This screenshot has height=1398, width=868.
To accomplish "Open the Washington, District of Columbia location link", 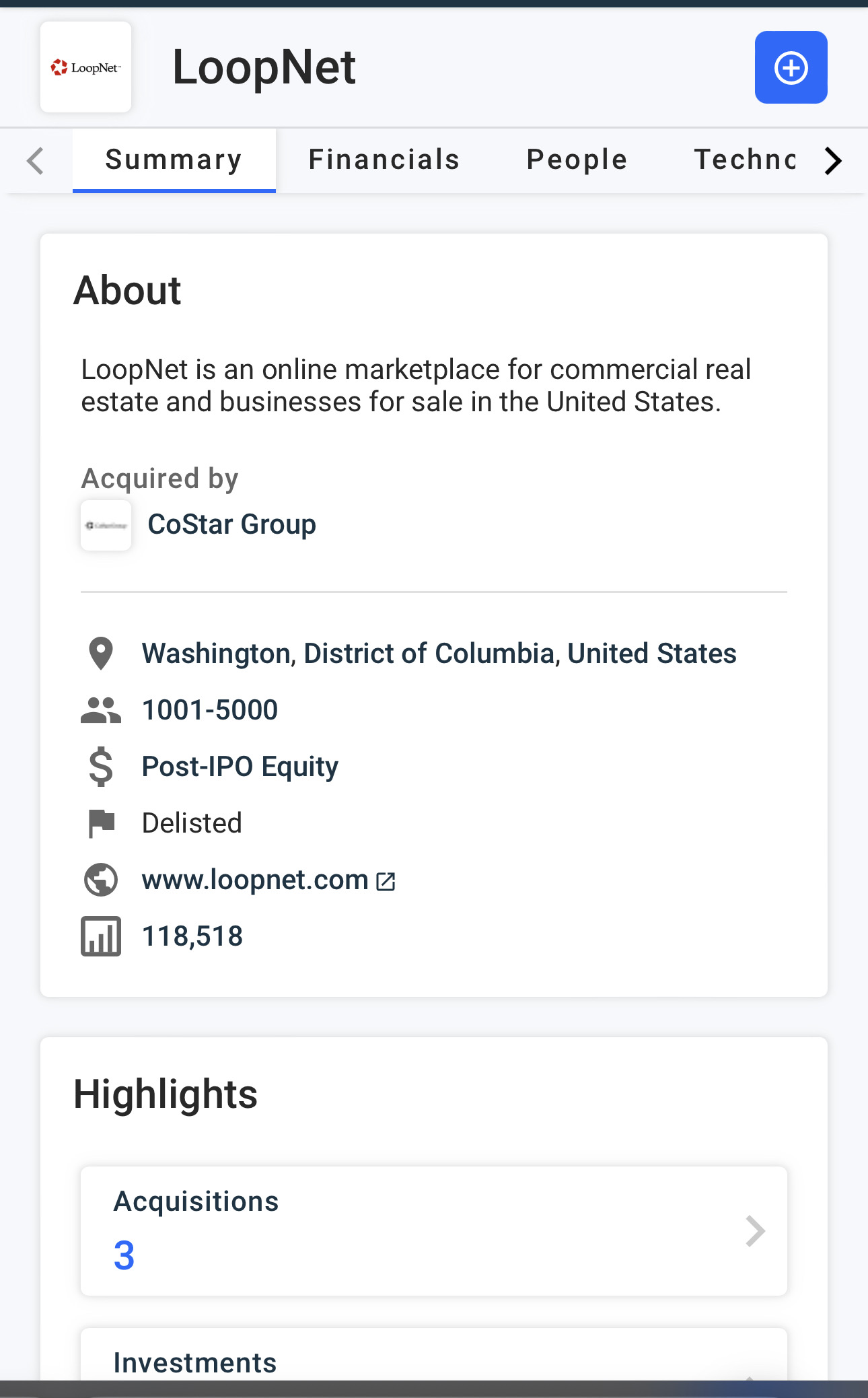I will pos(439,654).
